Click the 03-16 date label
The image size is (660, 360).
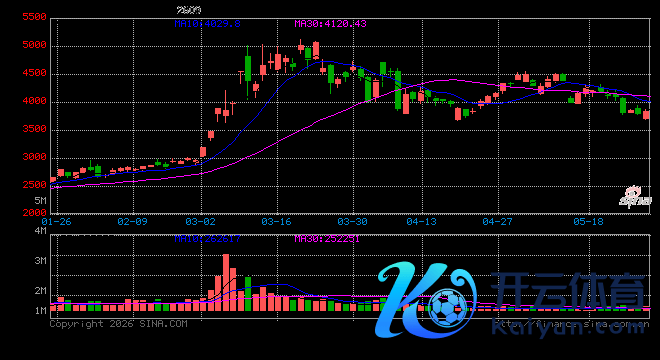click(276, 221)
